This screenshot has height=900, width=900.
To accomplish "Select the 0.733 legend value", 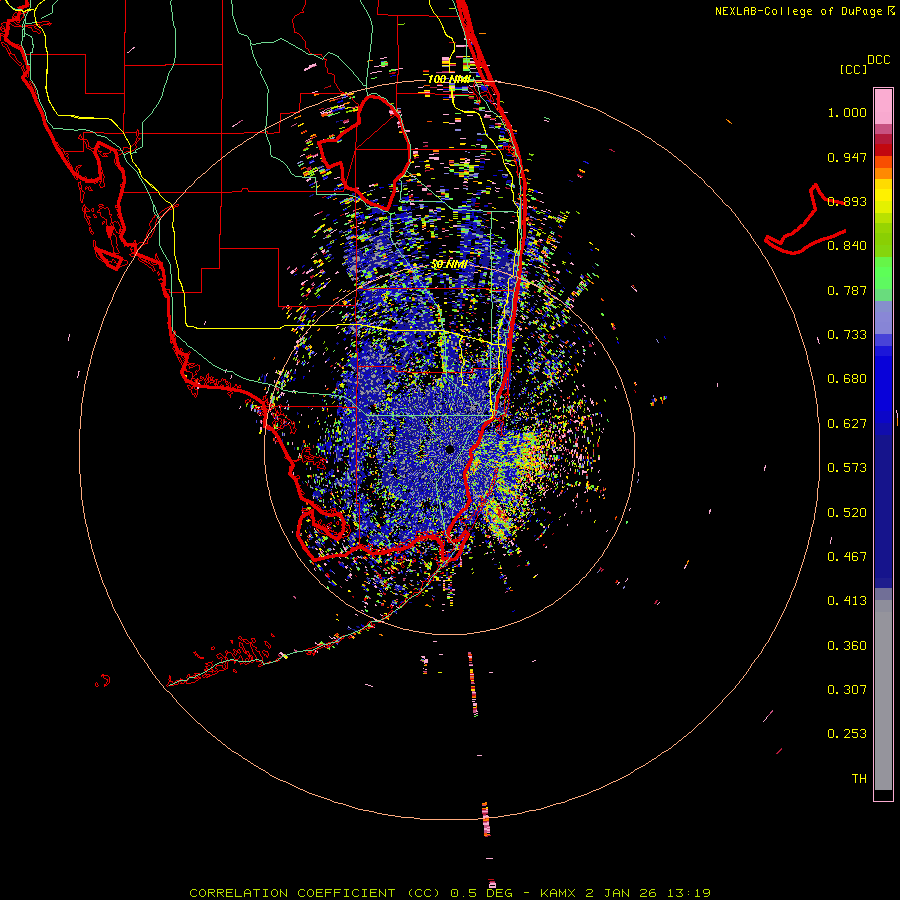I will (847, 335).
